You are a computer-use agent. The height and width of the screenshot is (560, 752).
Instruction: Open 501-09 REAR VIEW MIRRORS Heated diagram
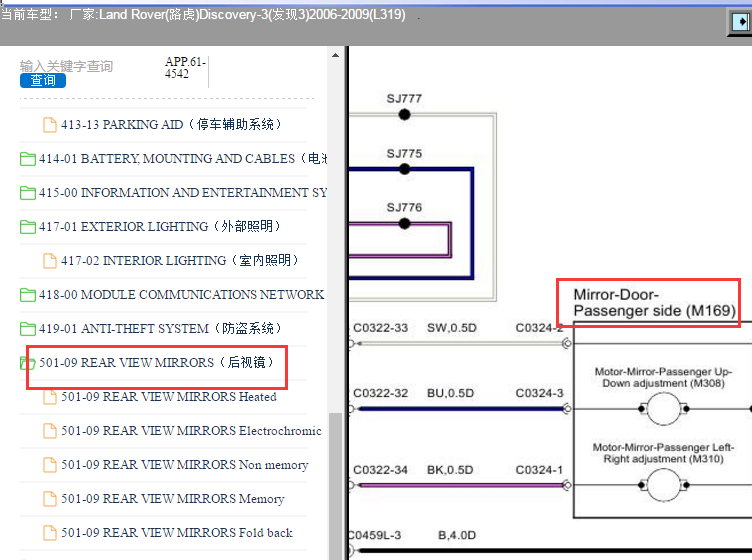(x=169, y=397)
